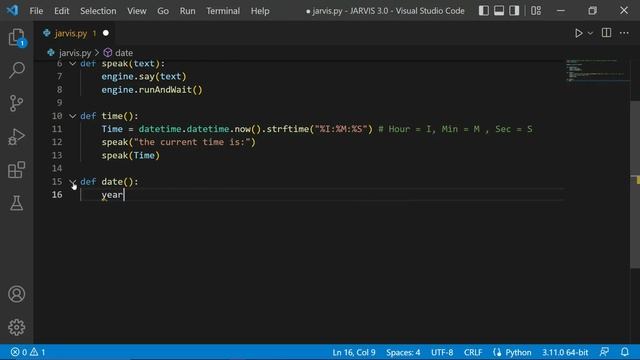Collapse the def date function fold

pyautogui.click(x=72, y=182)
